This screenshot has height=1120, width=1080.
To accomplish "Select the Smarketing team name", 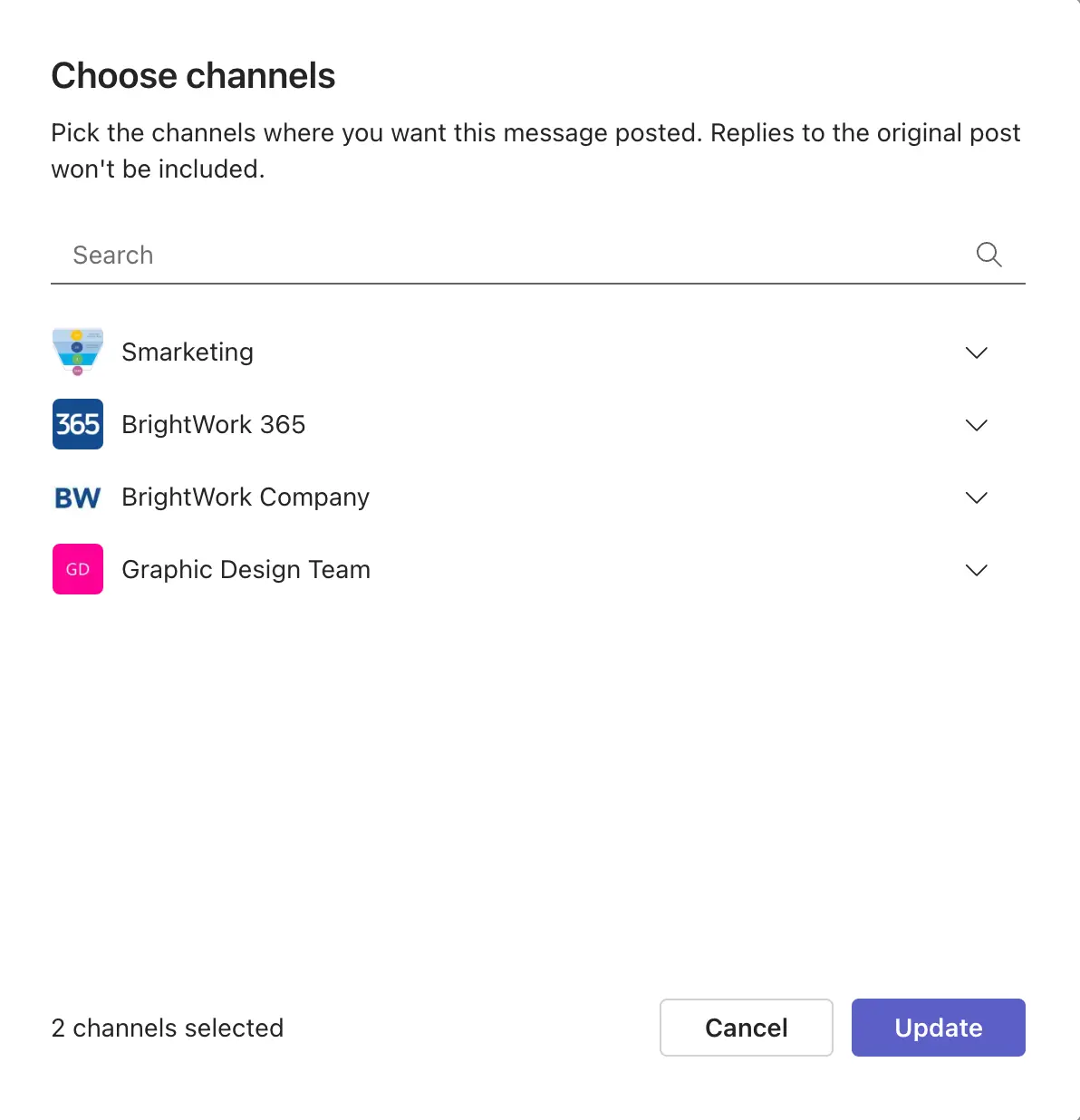I will [x=188, y=352].
